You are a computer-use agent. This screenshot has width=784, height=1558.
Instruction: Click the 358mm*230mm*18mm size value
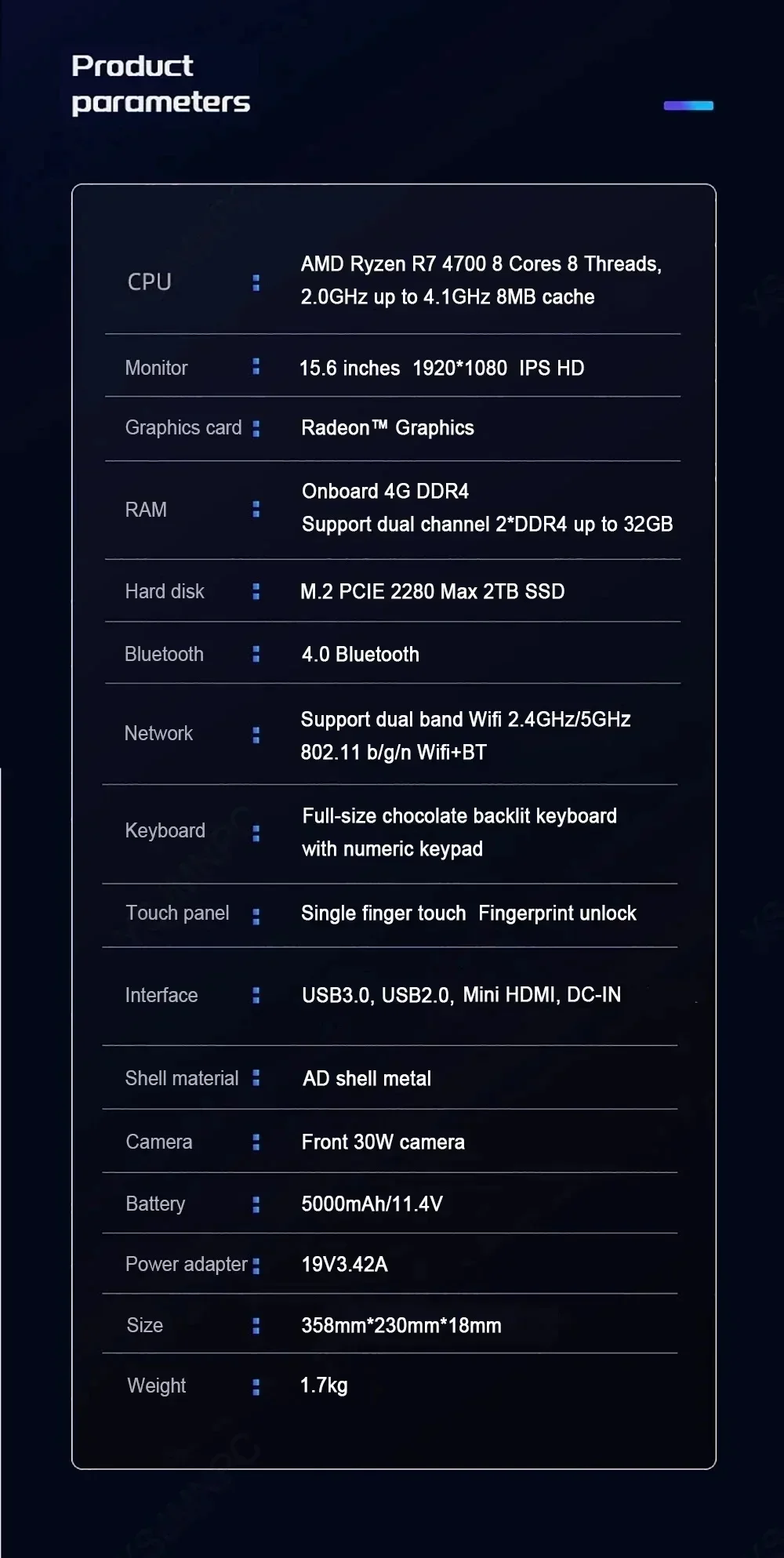(401, 1325)
